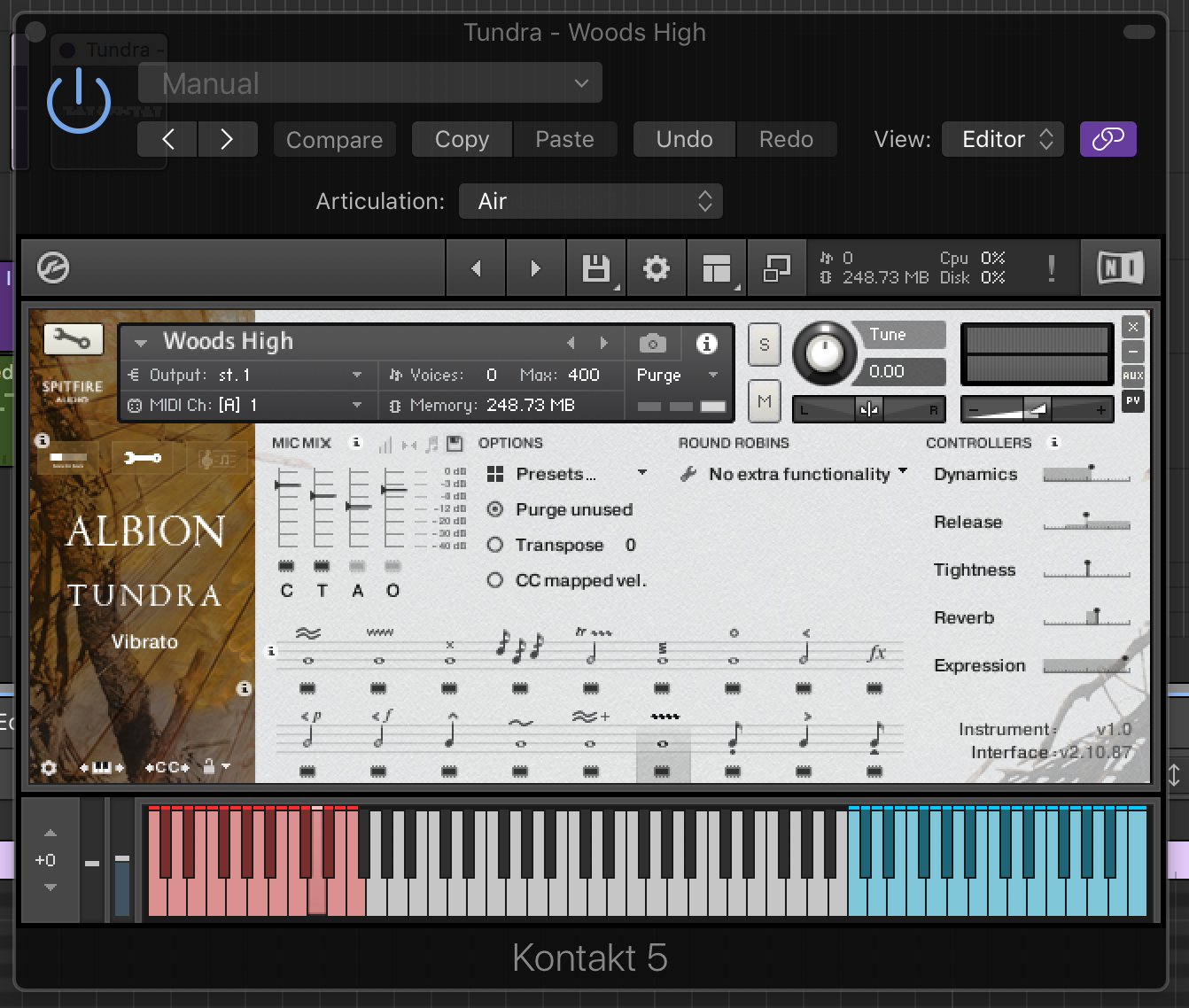Click the Copy button

[x=462, y=139]
